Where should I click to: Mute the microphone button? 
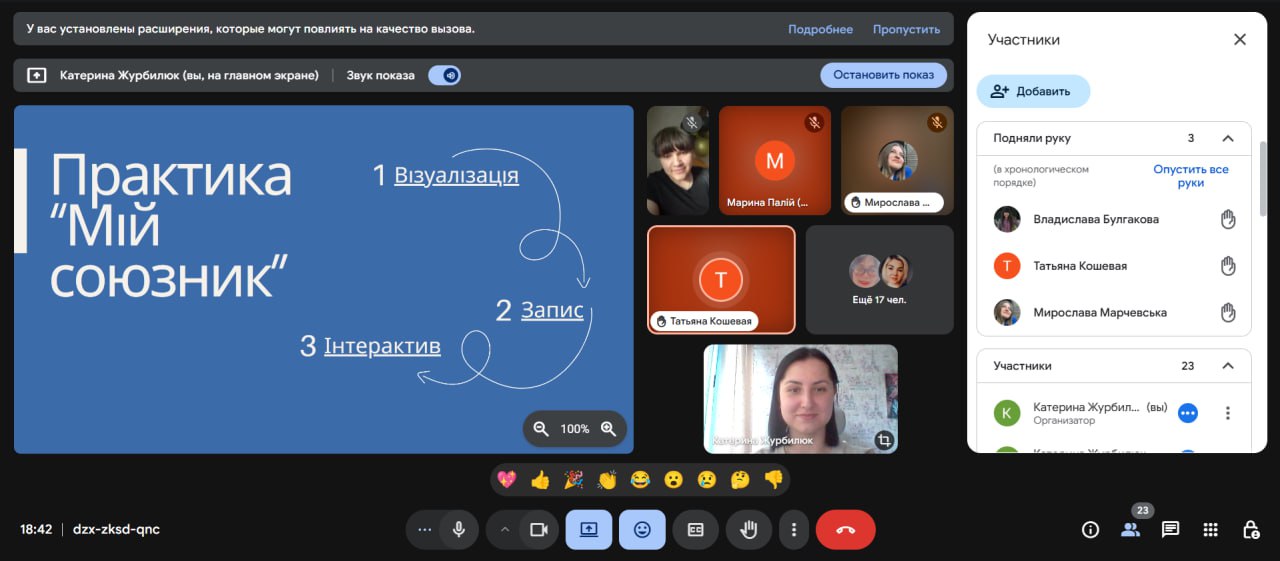459,530
